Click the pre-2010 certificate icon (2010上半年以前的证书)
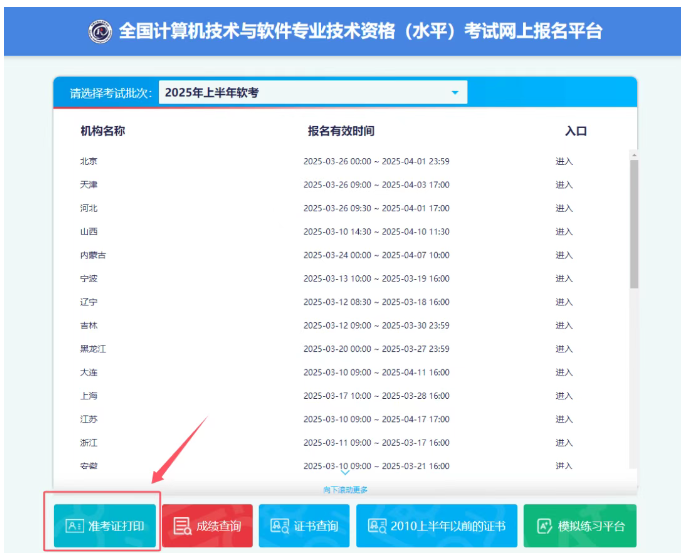Screen dimensions: 688x560 (378, 526)
